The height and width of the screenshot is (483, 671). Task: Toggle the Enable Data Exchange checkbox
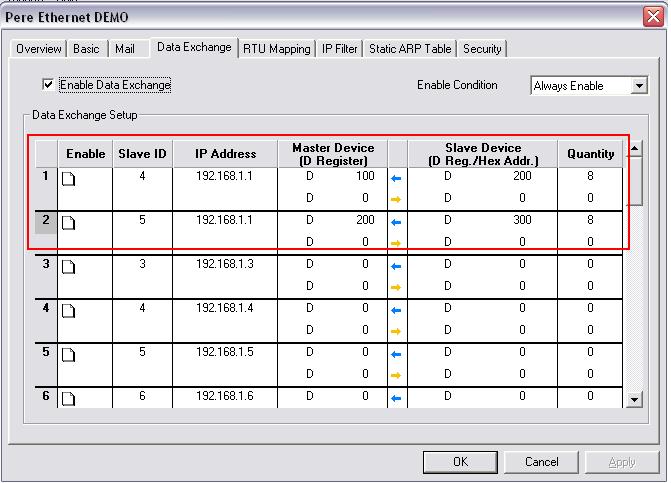(x=48, y=86)
